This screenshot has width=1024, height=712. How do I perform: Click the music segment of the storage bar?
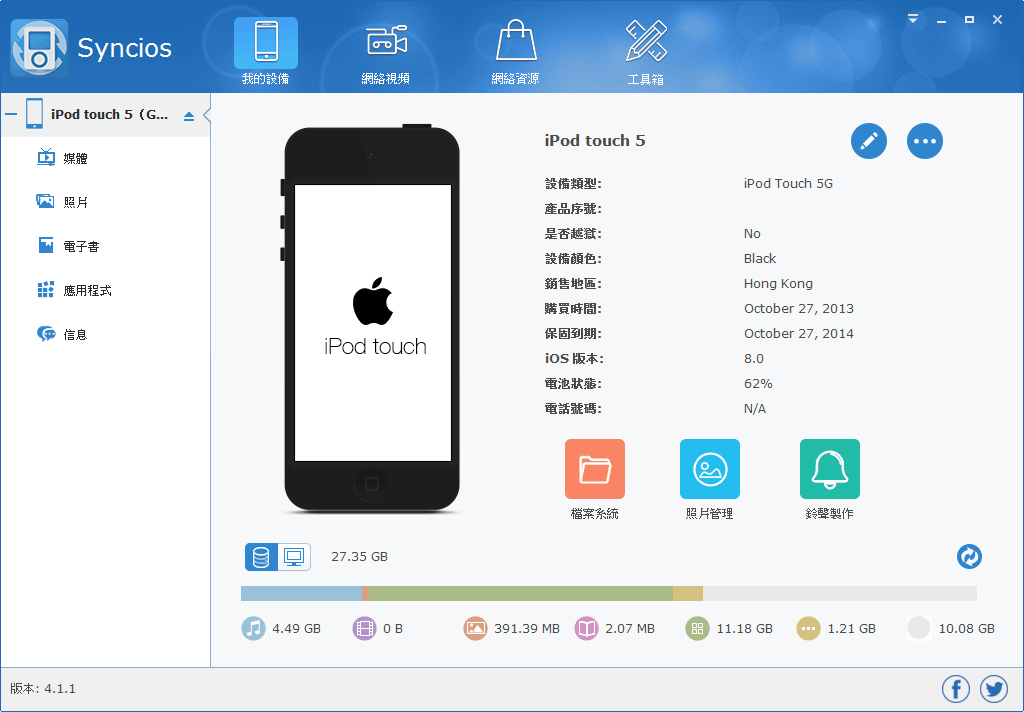(x=300, y=591)
